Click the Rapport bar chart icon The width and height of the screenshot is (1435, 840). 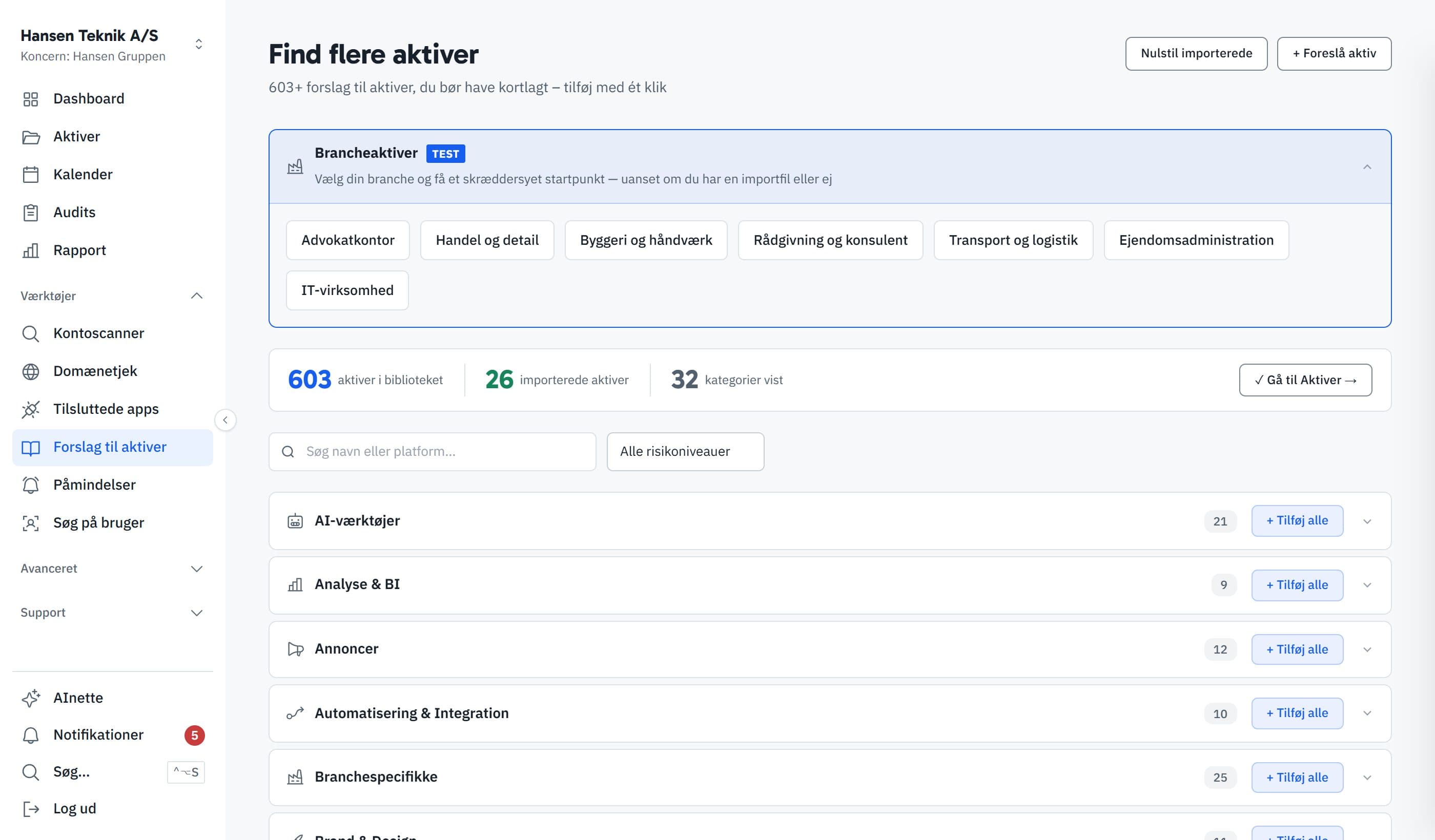tap(30, 250)
